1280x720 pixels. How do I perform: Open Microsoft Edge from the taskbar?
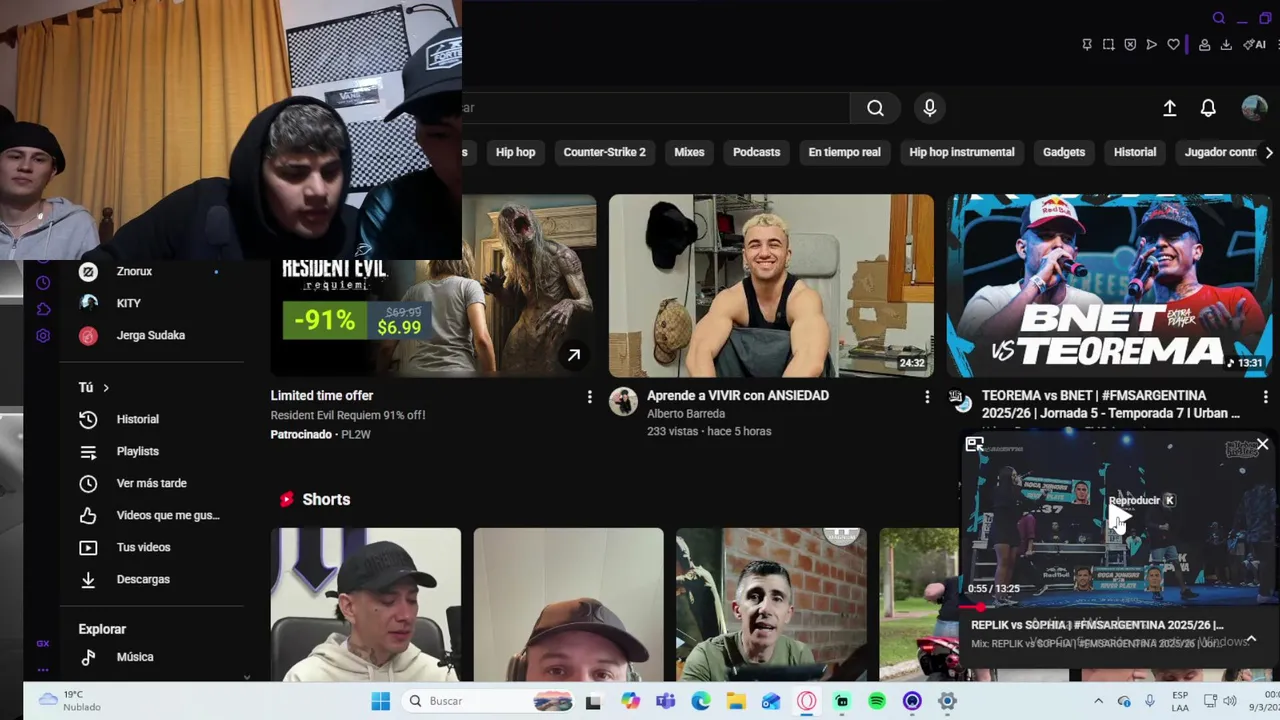(x=701, y=701)
